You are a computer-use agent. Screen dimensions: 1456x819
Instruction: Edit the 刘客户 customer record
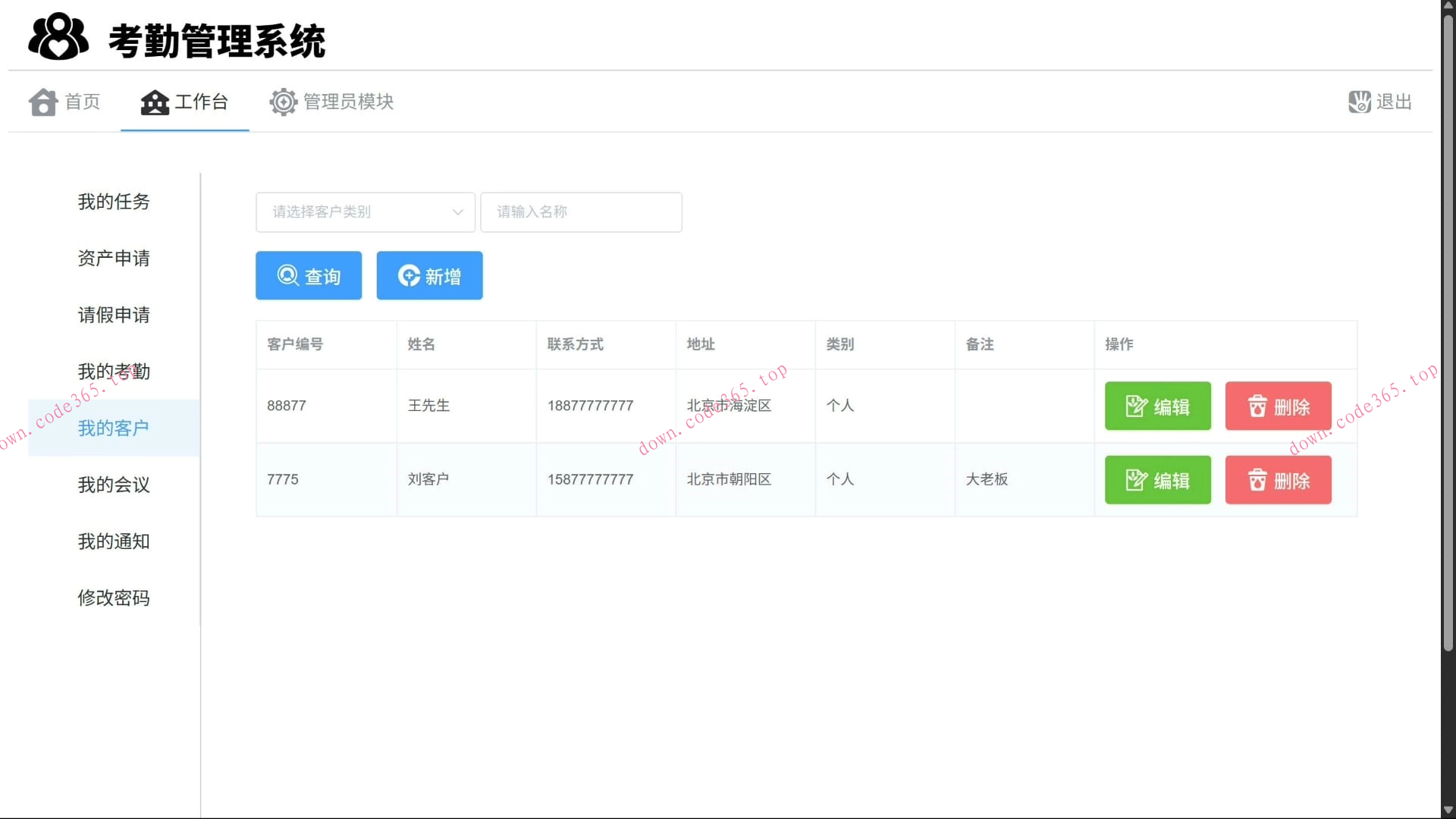pos(1157,480)
